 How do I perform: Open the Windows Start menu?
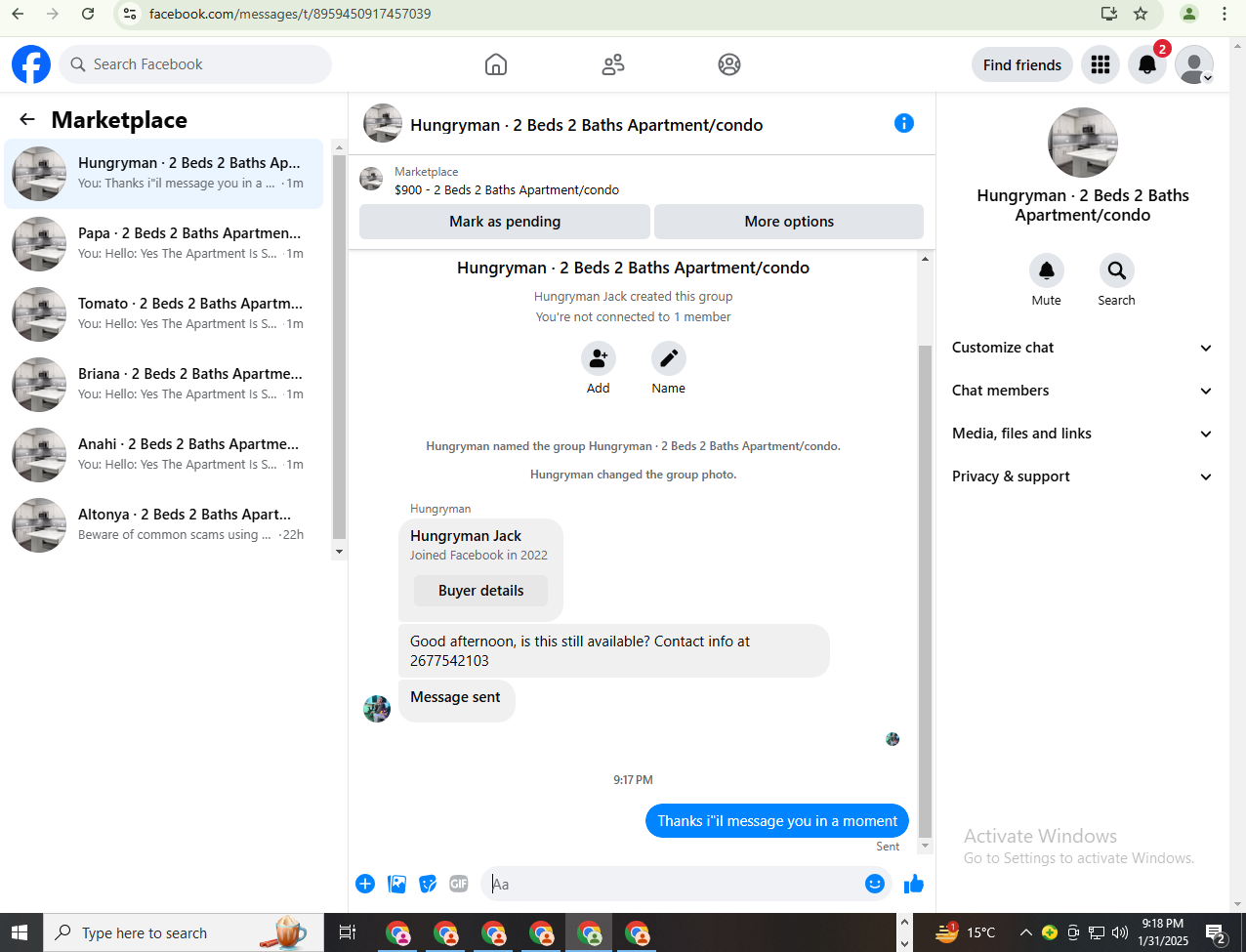click(x=21, y=932)
